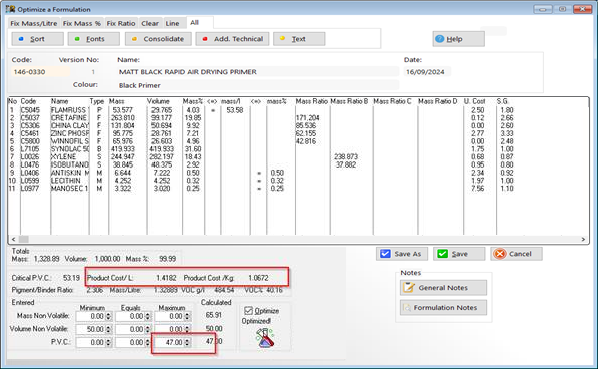Click the Colour field Black Primer
The width and height of the screenshot is (598, 369).
click(258, 85)
